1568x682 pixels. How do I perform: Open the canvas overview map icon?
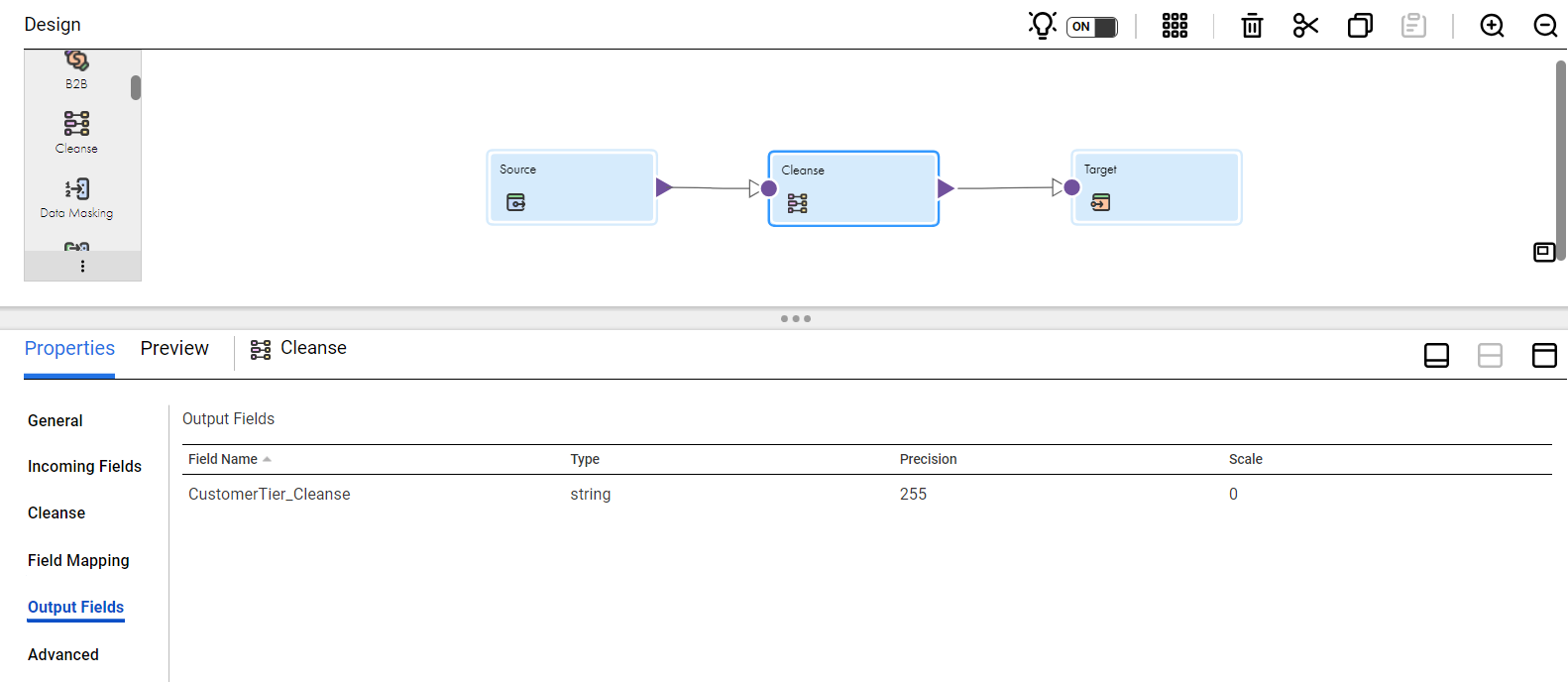pyautogui.click(x=1544, y=252)
